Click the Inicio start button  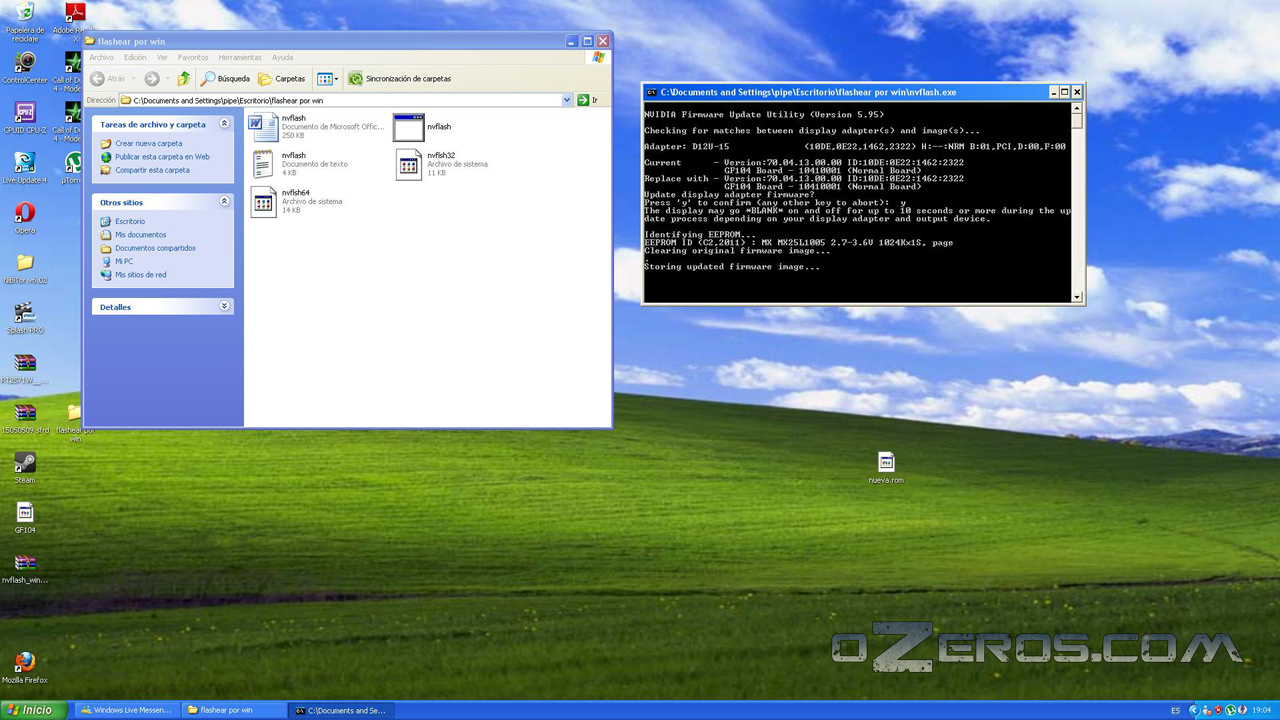tap(34, 710)
